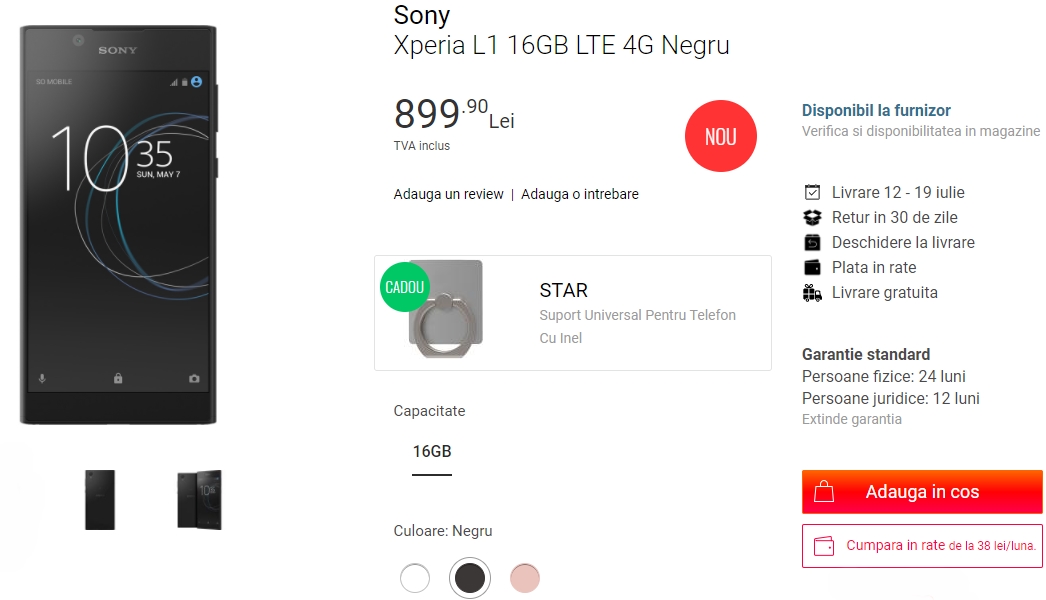Click the green CADOU badge
The height and width of the screenshot is (600, 1046).
pyautogui.click(x=403, y=287)
